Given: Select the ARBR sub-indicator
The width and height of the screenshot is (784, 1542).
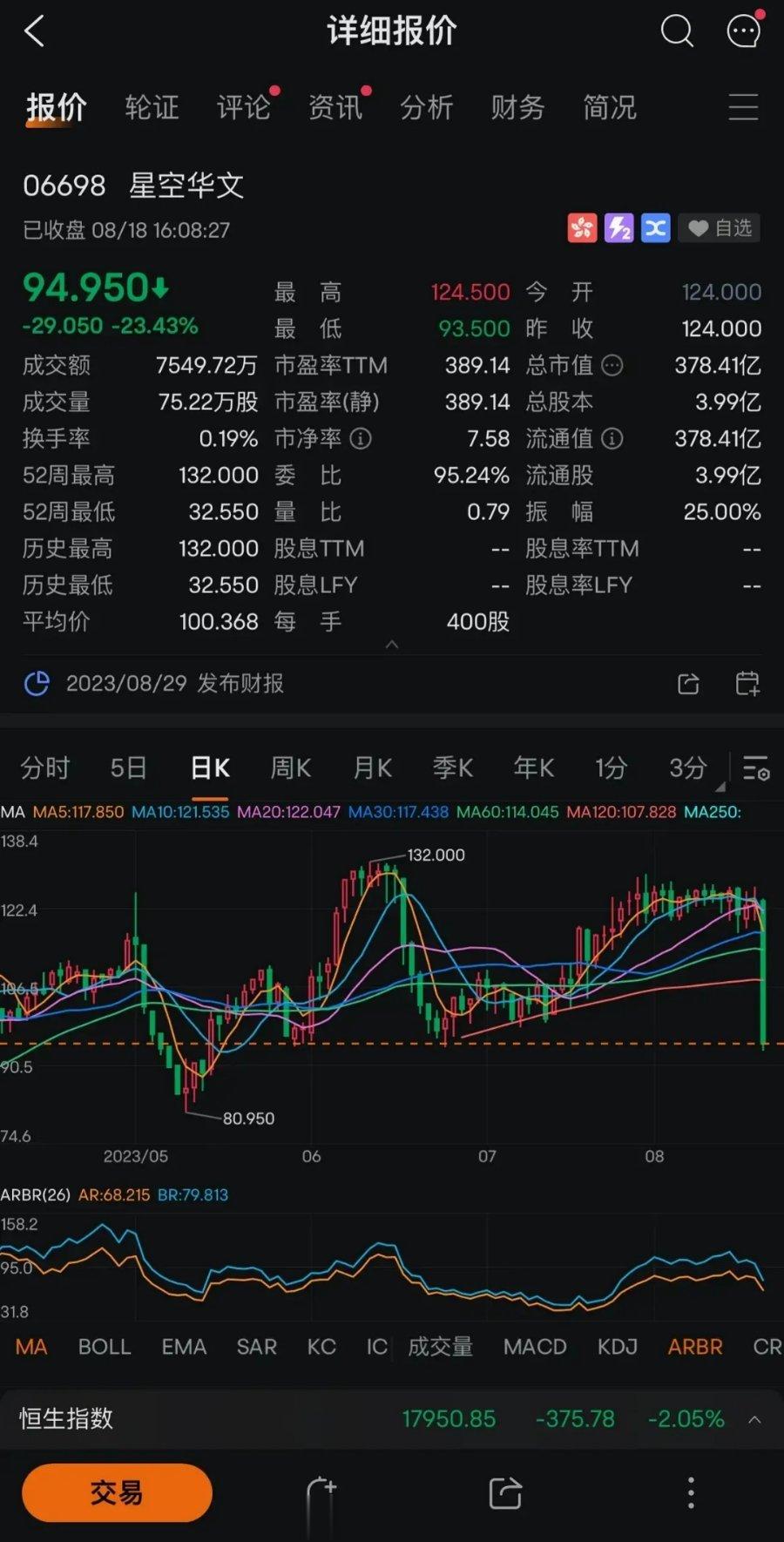Looking at the screenshot, I should [x=695, y=1347].
